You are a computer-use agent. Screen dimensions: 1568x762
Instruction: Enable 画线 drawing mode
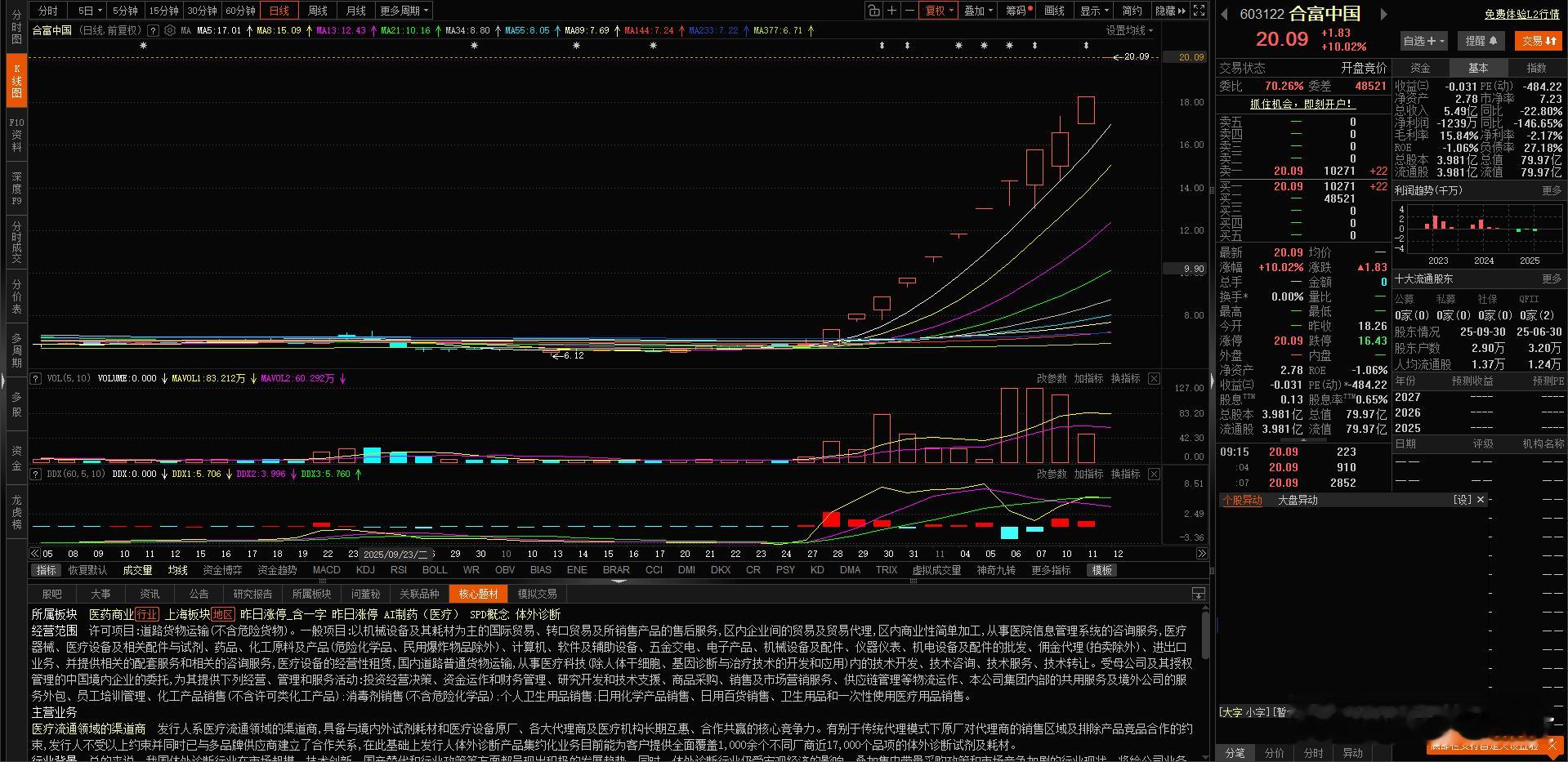1055,10
